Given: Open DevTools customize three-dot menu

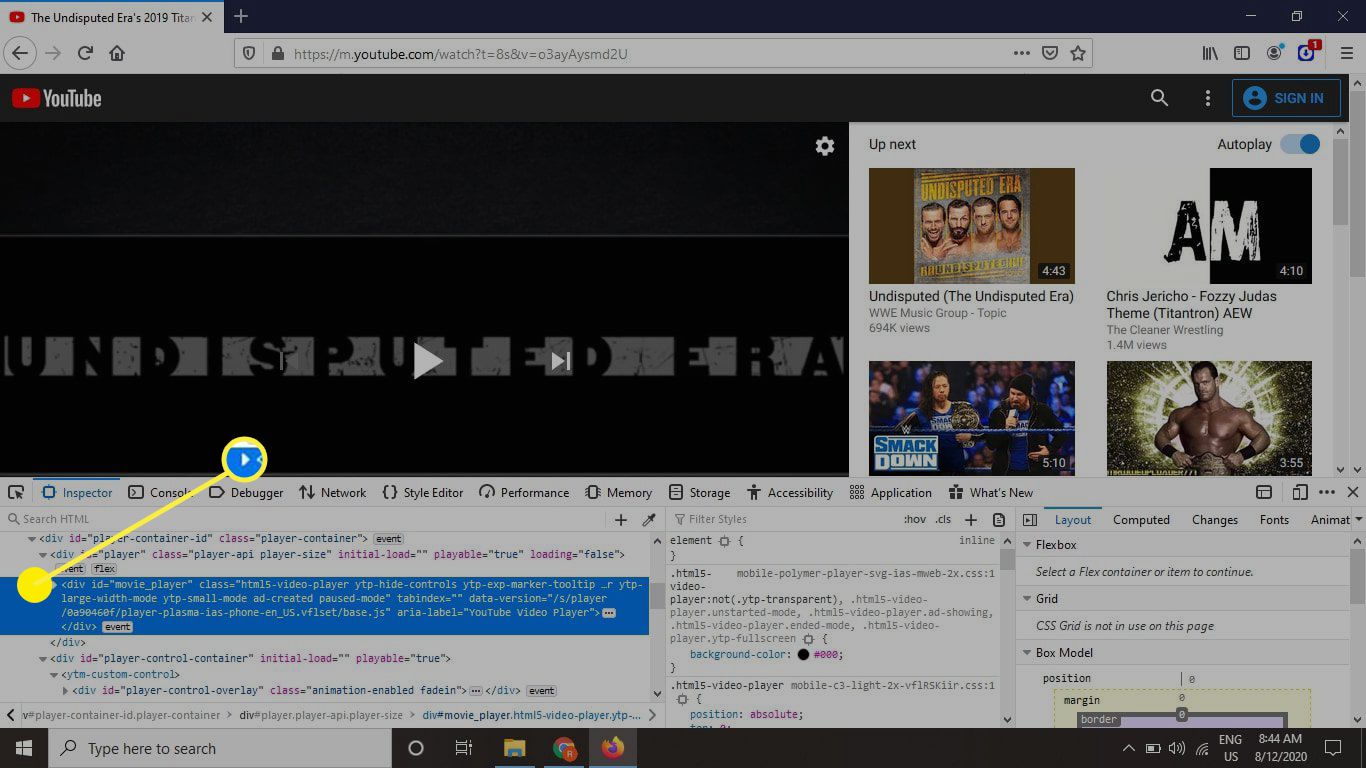Looking at the screenshot, I should tap(1327, 492).
